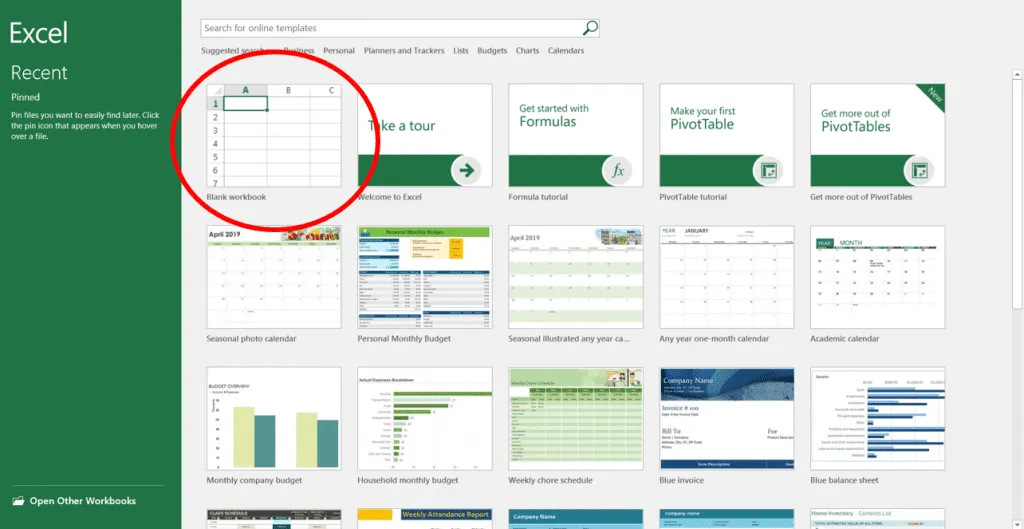Choose the Lists suggested search
Viewport: 1024px width, 529px height.
(x=460, y=50)
